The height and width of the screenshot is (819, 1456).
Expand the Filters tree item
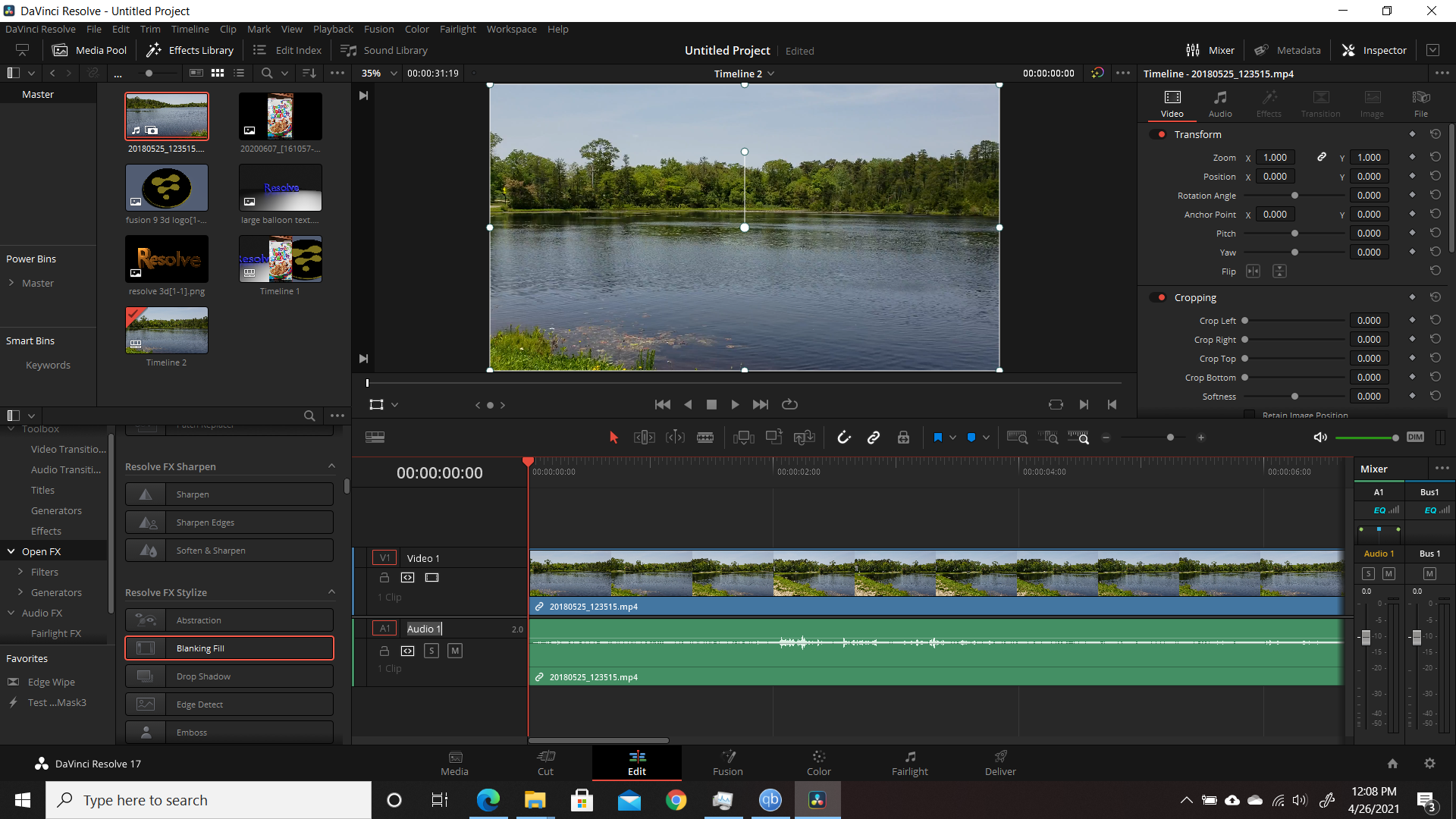click(x=20, y=572)
